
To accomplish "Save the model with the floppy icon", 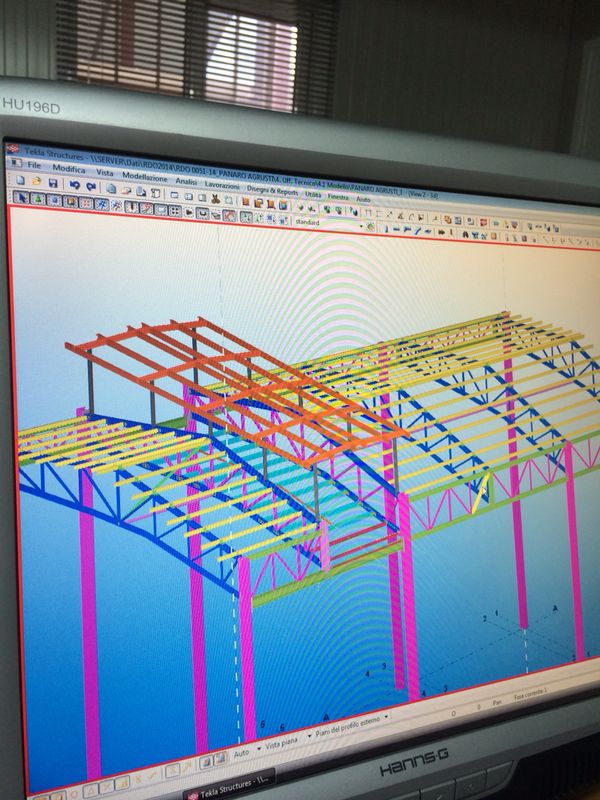I will click(53, 183).
